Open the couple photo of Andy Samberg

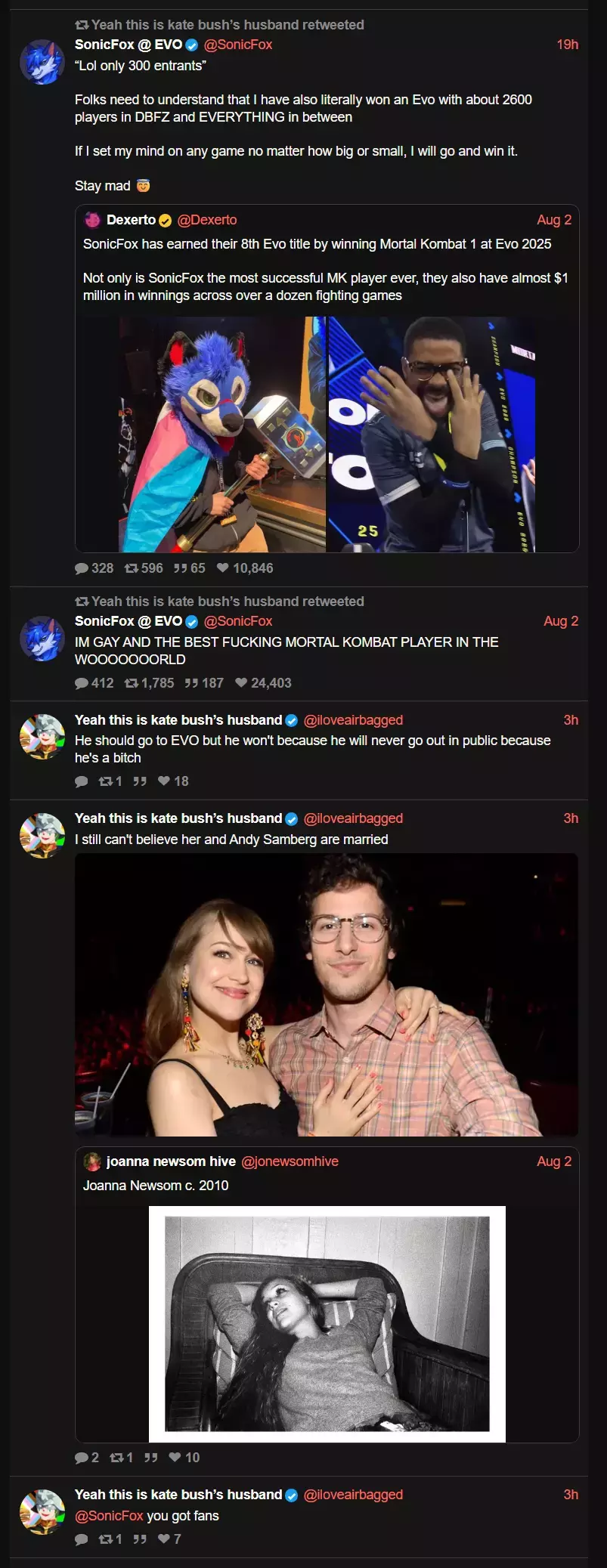click(327, 995)
